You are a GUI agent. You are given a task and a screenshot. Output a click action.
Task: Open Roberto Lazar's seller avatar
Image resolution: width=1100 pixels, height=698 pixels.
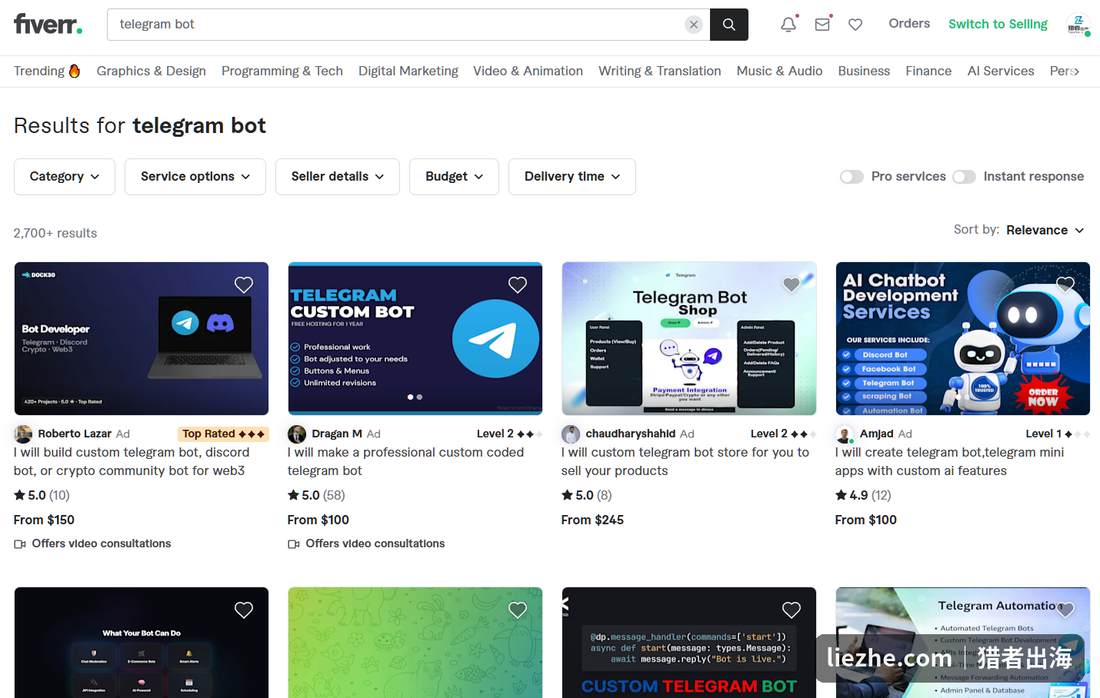(23, 434)
